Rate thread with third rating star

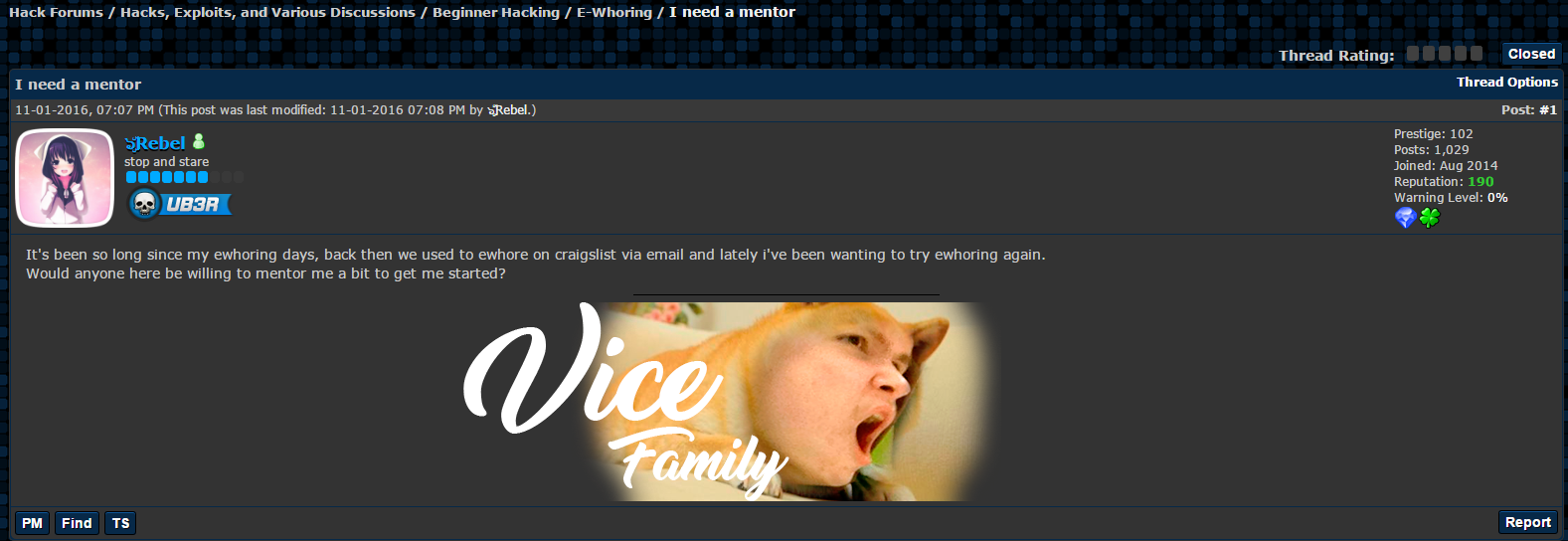pyautogui.click(x=1445, y=54)
